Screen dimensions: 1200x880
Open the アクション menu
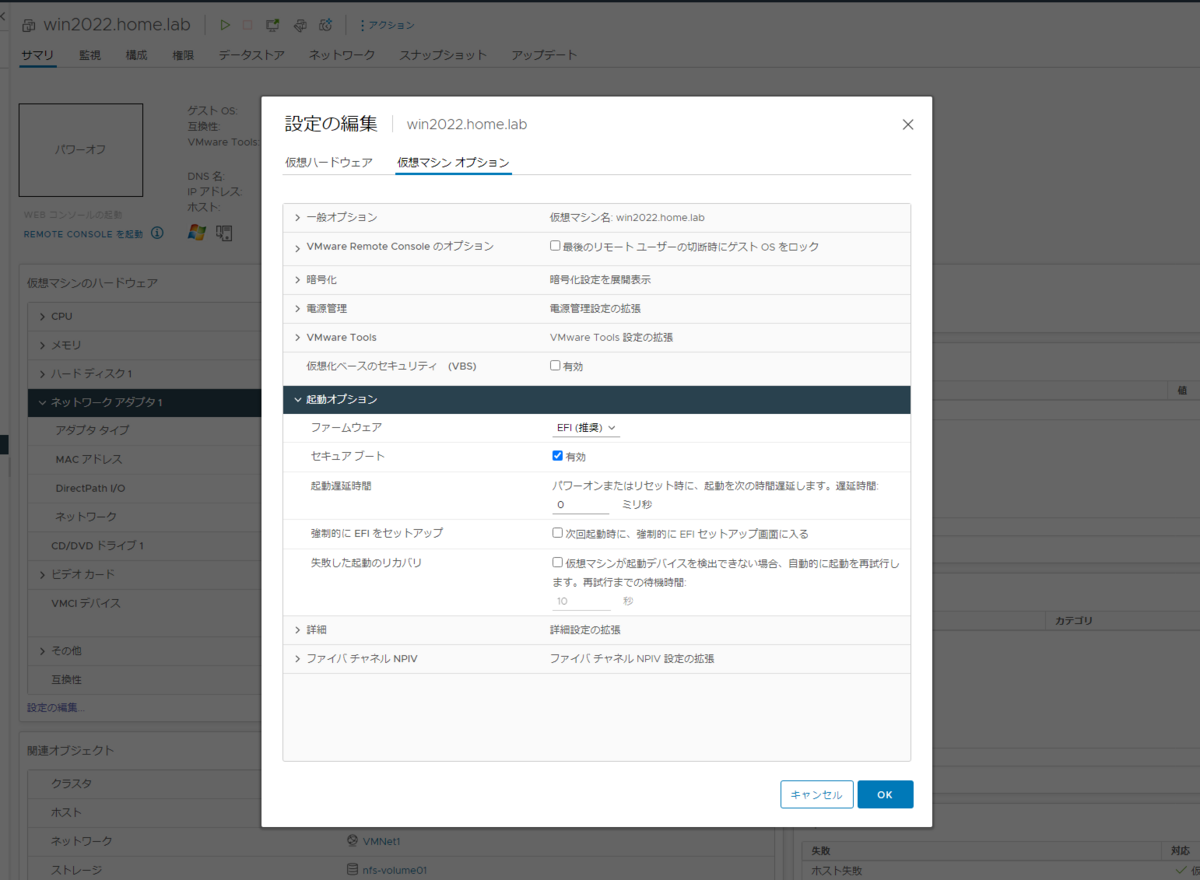387,25
